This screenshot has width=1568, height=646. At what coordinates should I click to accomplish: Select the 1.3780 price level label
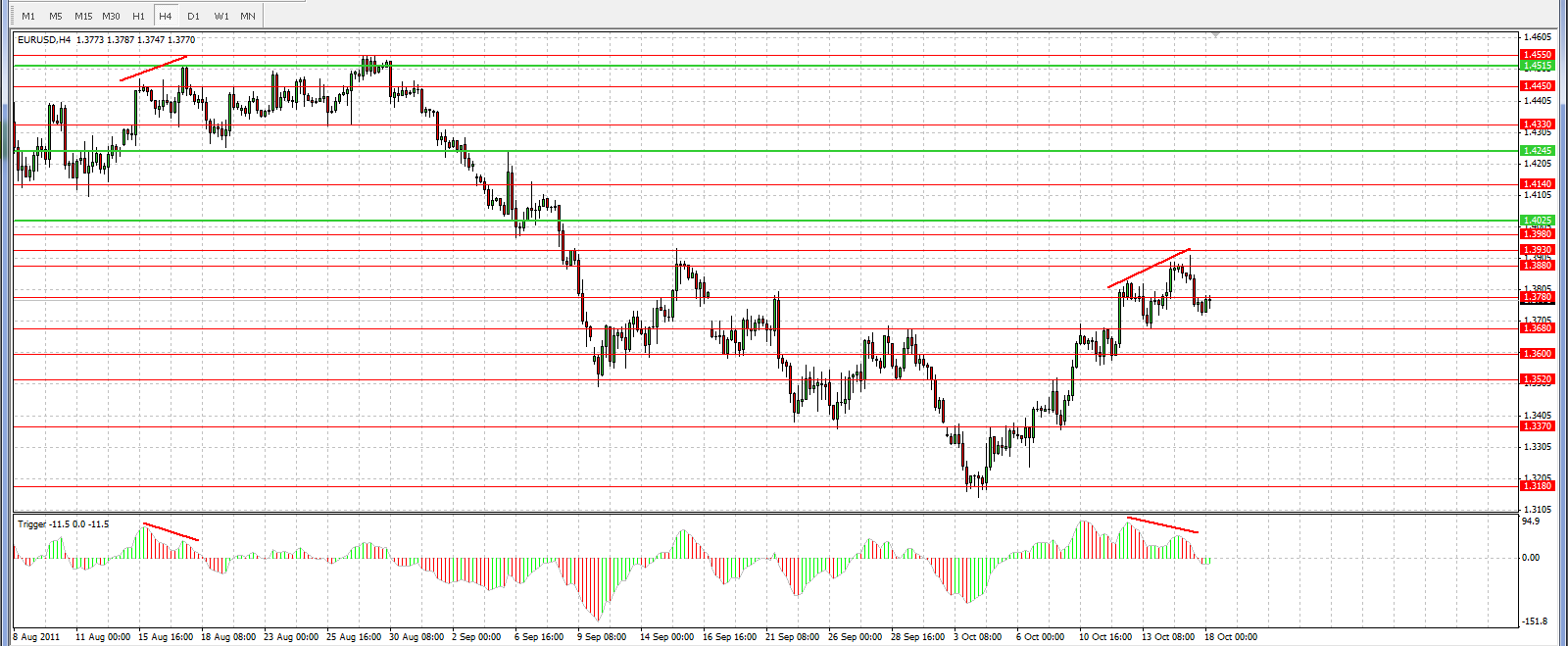[x=1537, y=297]
